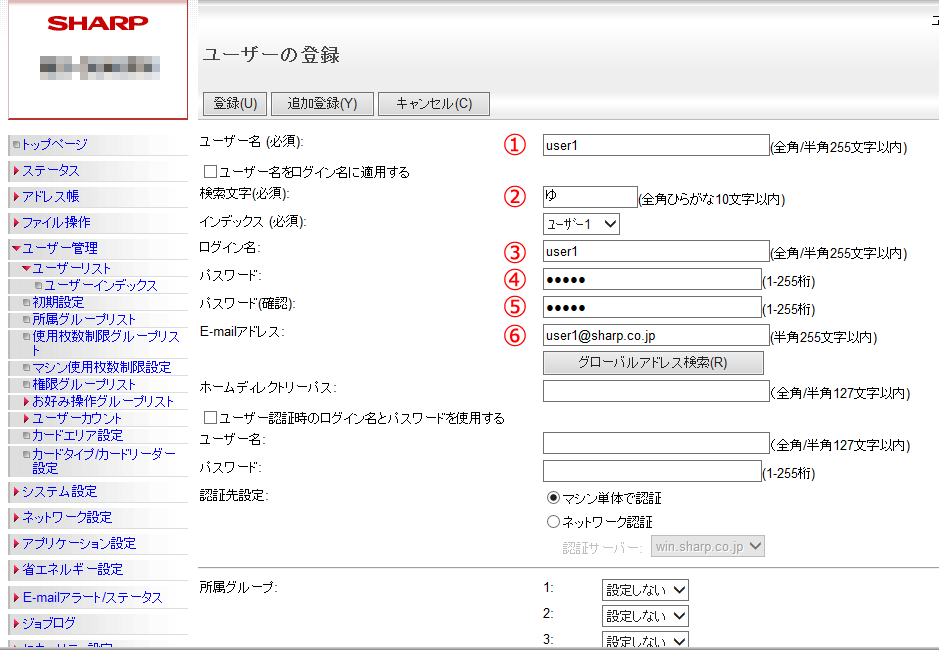Open 所属グループ 2 dropdown
Image resolution: width=939 pixels, height=650 pixels.
coord(645,616)
